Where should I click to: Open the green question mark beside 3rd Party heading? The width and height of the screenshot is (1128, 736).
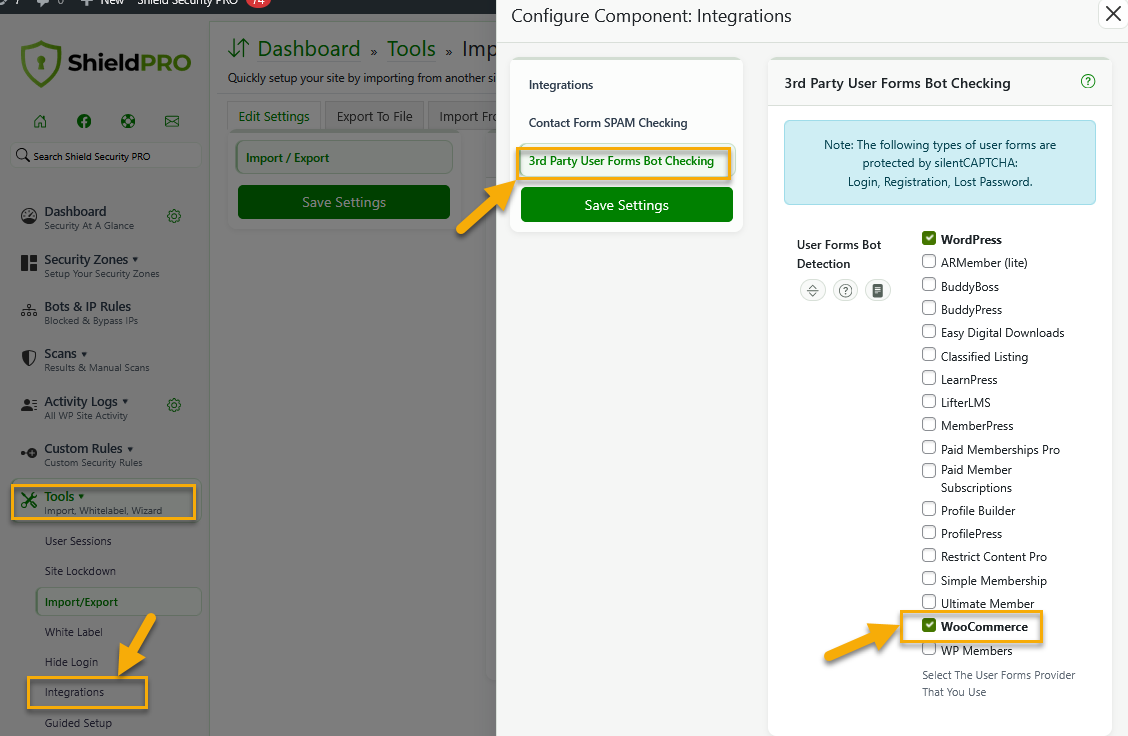point(1087,82)
